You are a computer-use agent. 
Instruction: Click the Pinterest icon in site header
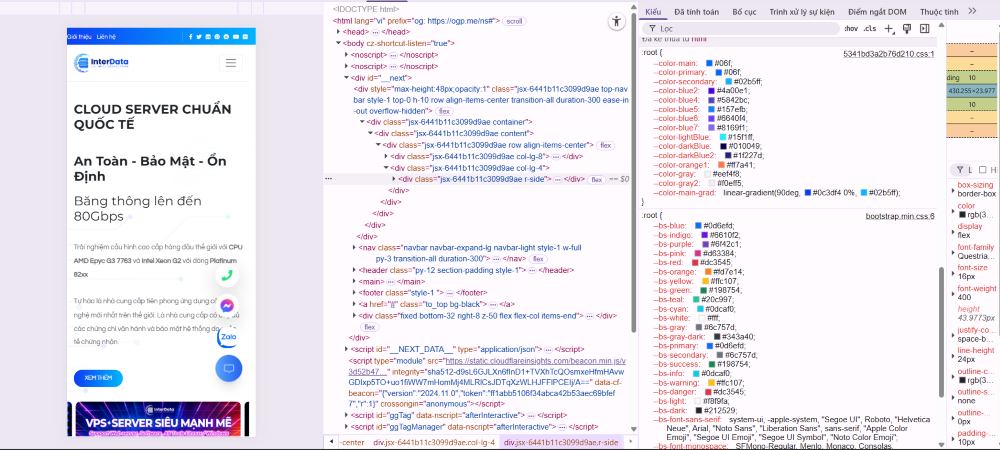(x=217, y=37)
